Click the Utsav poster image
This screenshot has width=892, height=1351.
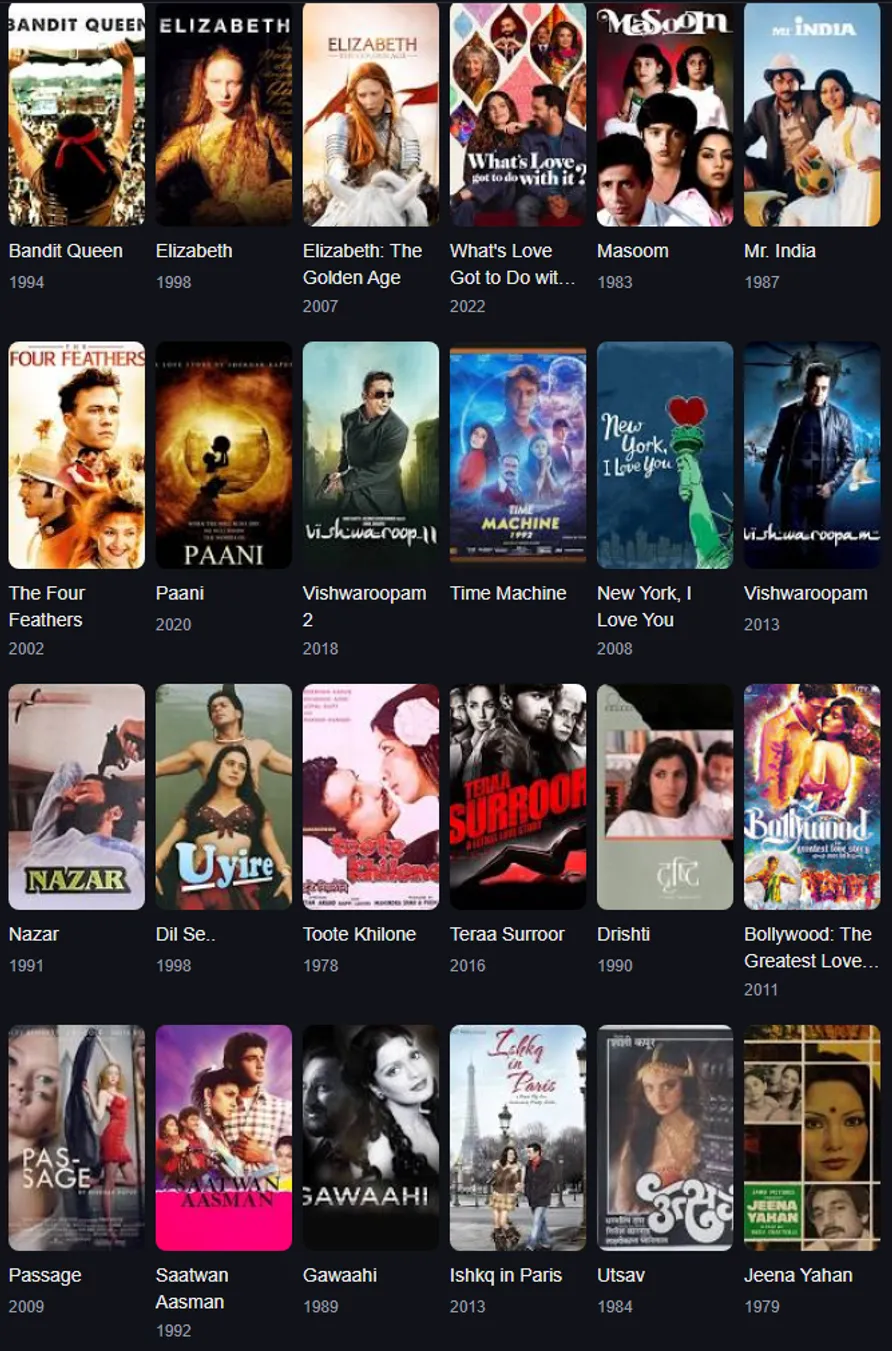click(x=665, y=1137)
